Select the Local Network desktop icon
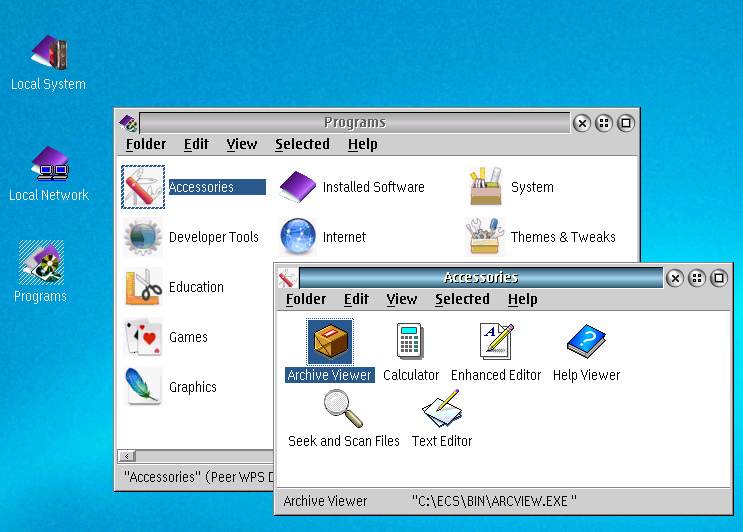 pyautogui.click(x=48, y=163)
